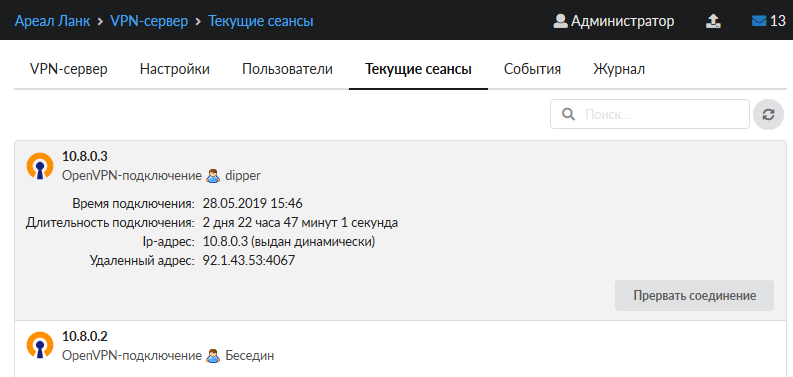Click the Ареал Ланк breadcrumb link
Screen dimensions: 793x377
click(x=53, y=21)
